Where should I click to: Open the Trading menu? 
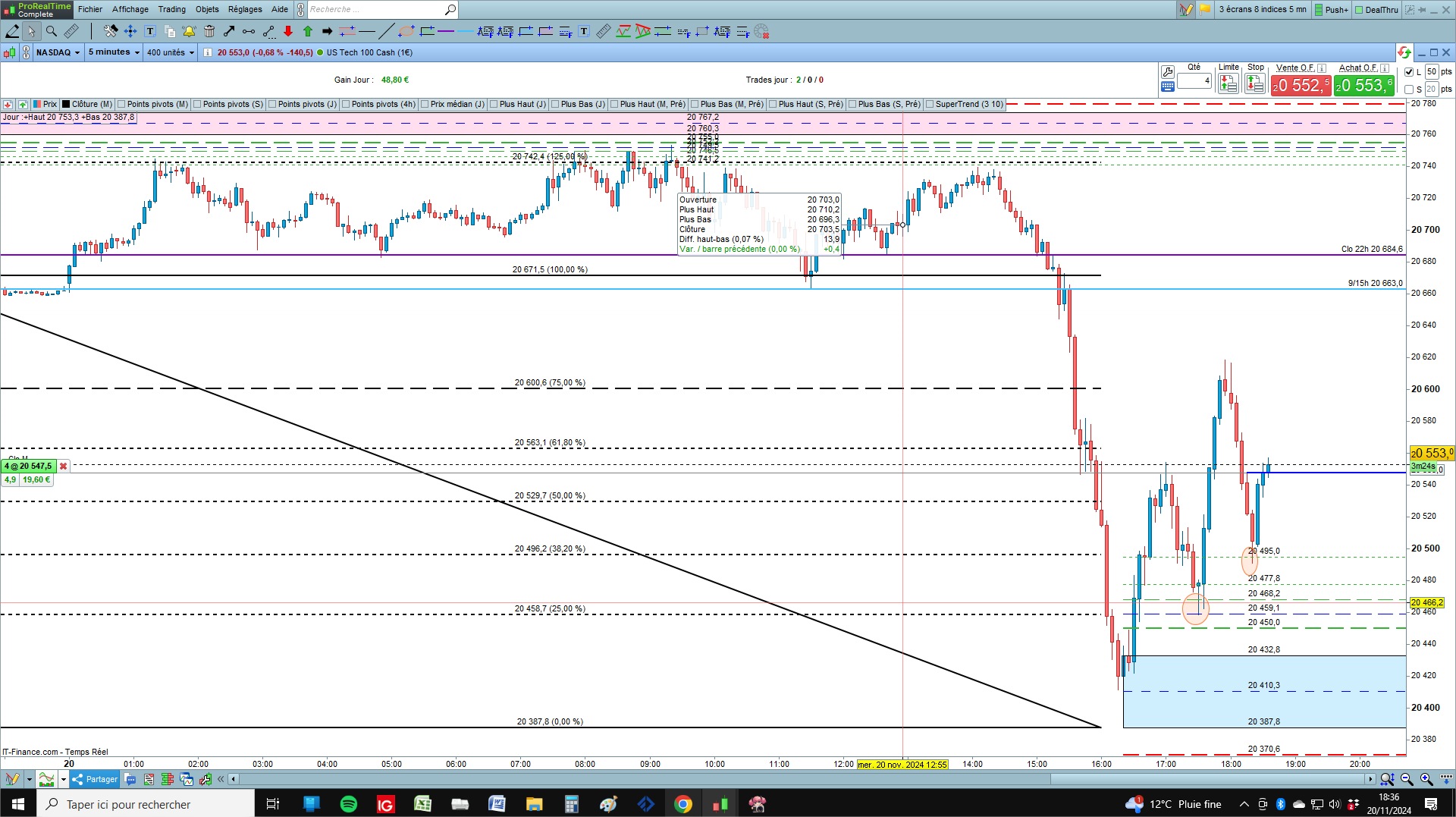171,9
